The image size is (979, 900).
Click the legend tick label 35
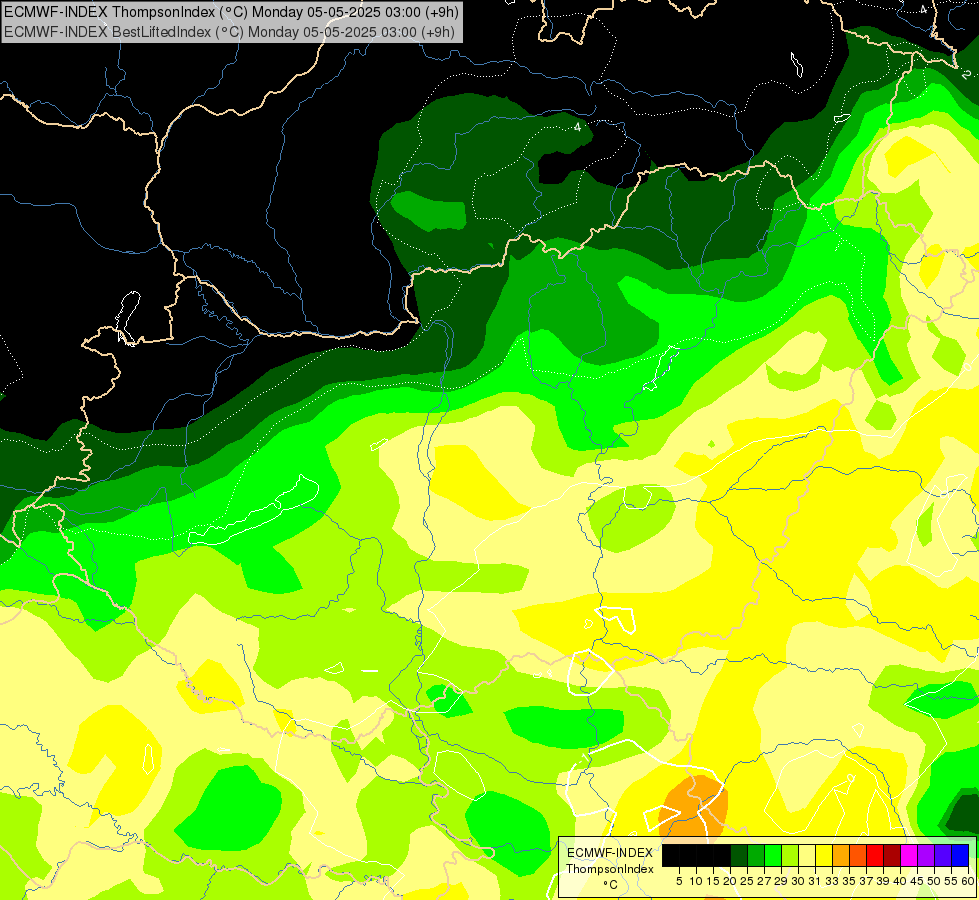(849, 881)
